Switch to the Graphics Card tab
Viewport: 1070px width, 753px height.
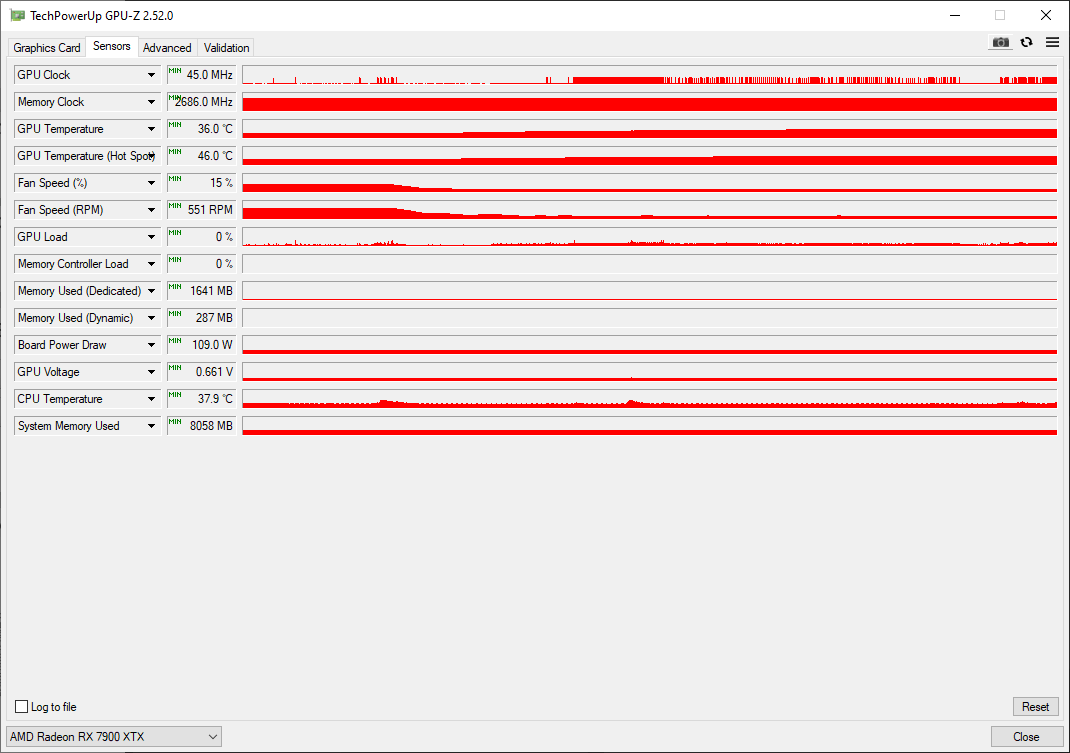click(47, 48)
